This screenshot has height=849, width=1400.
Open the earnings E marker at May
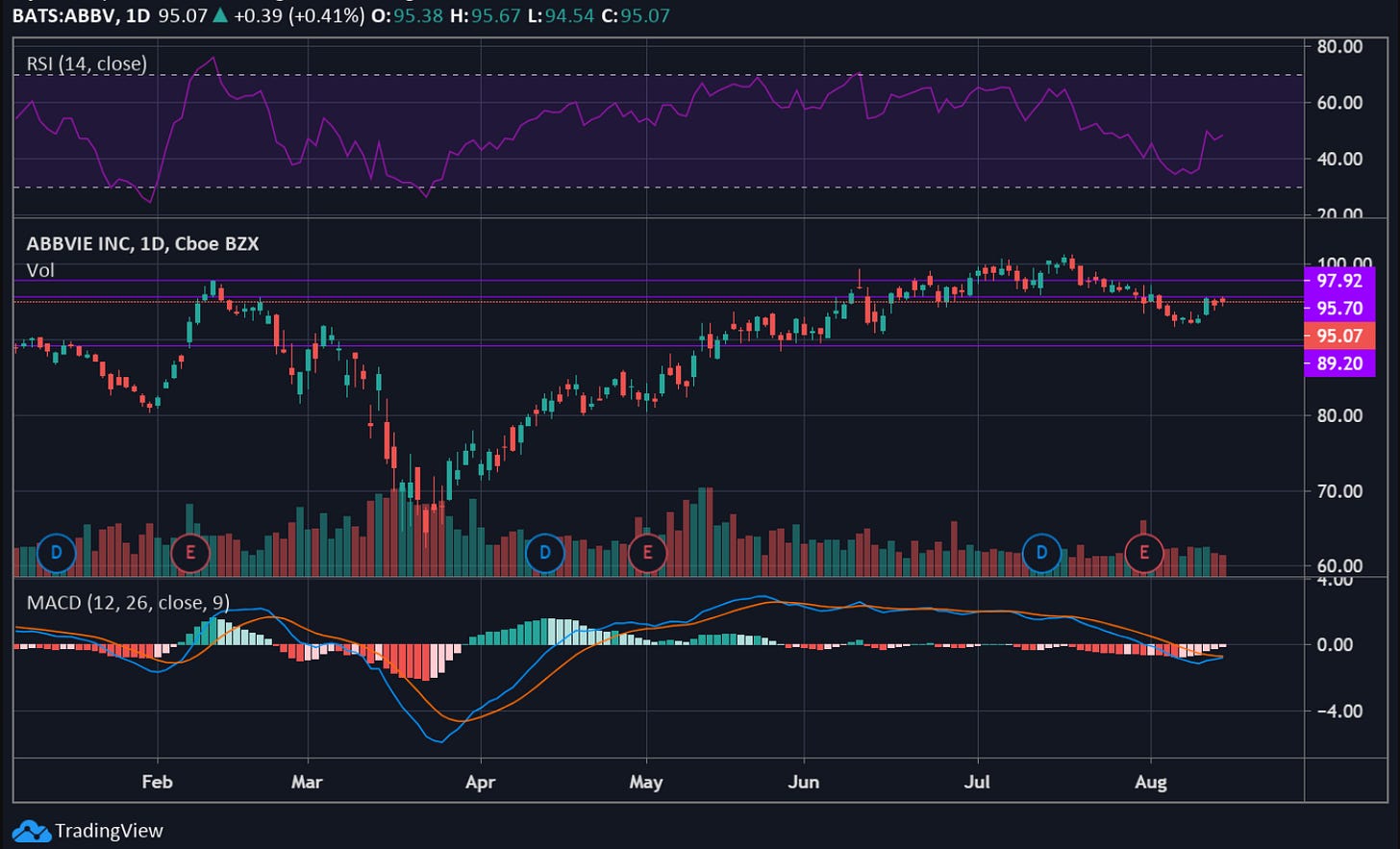coord(647,553)
